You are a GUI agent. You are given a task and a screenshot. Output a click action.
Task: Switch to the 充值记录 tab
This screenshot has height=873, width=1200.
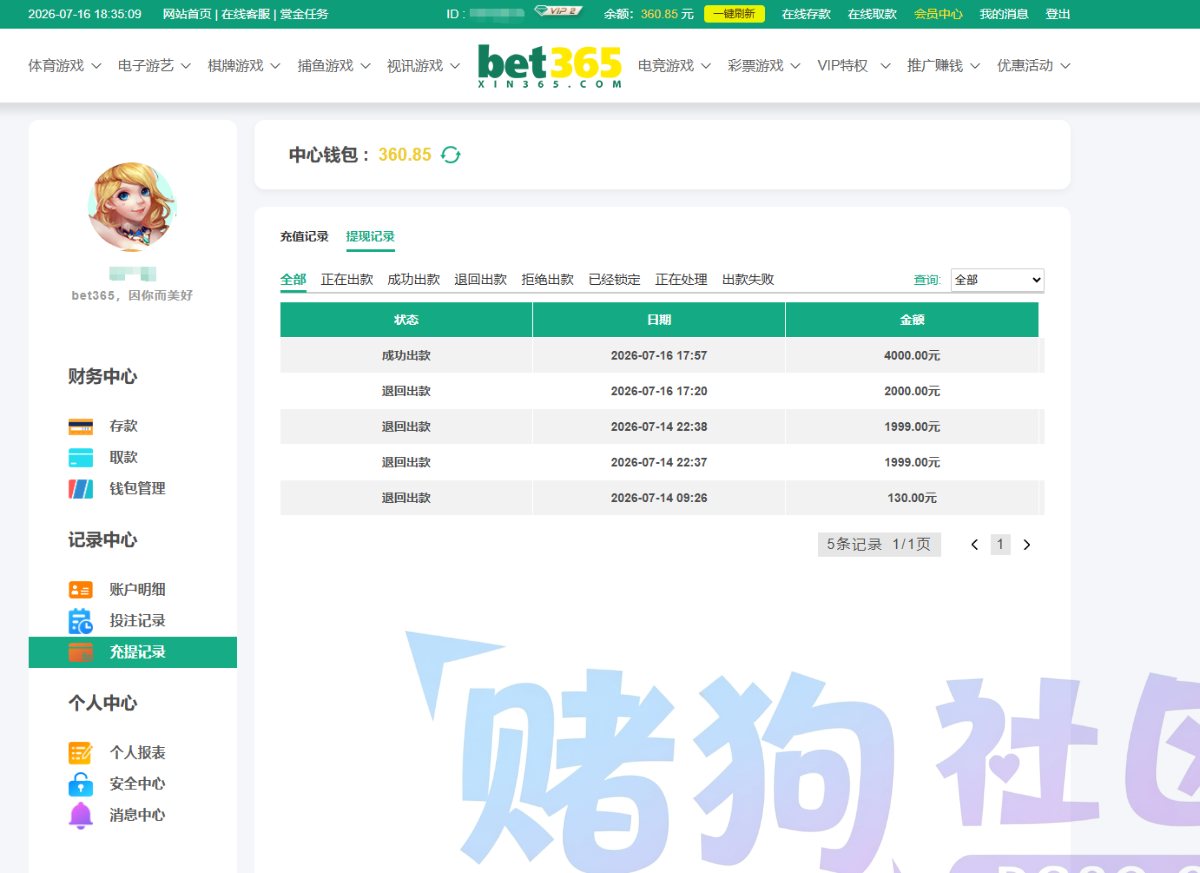point(304,237)
